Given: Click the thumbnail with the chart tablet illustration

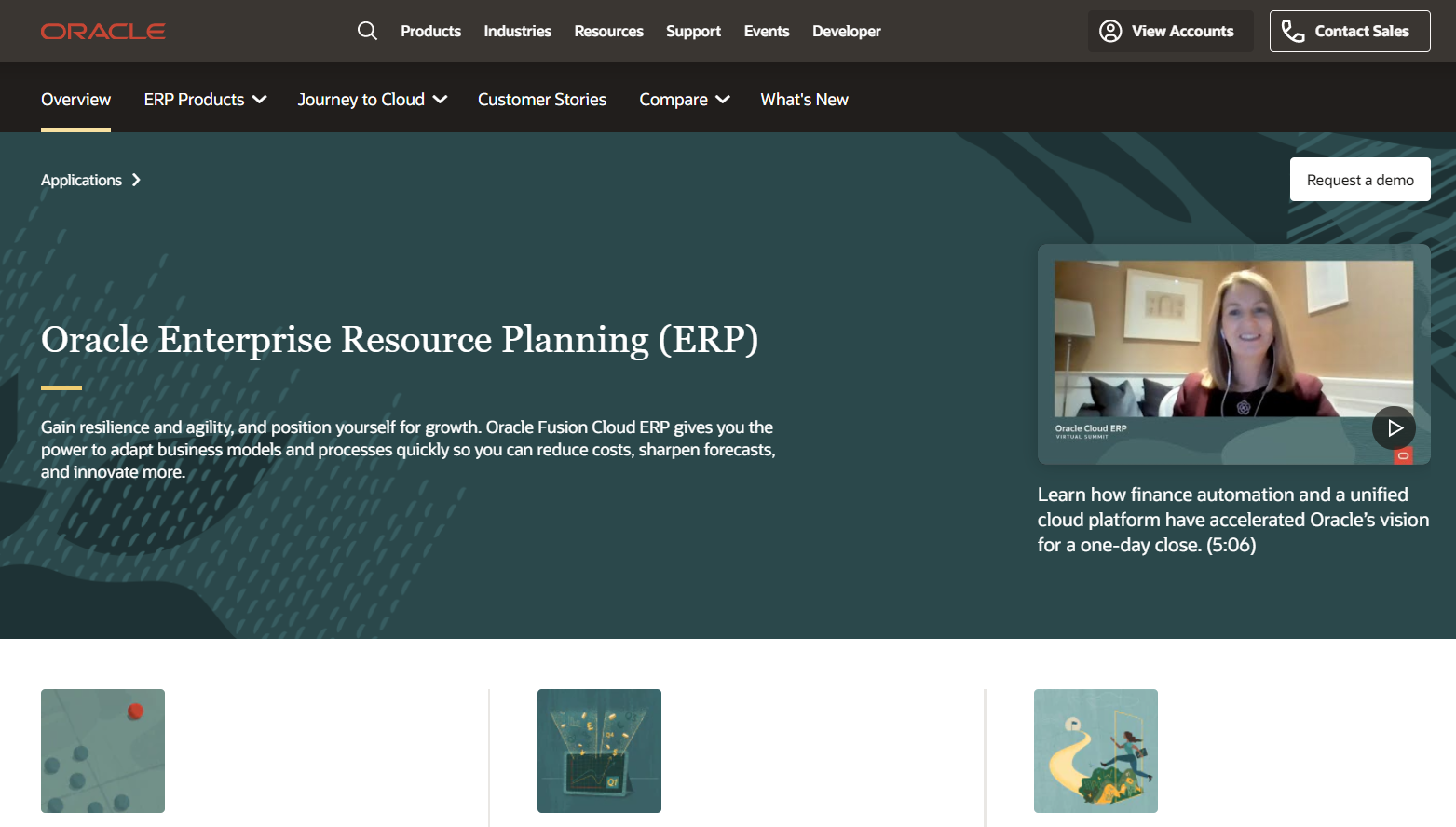Looking at the screenshot, I should tap(599, 751).
